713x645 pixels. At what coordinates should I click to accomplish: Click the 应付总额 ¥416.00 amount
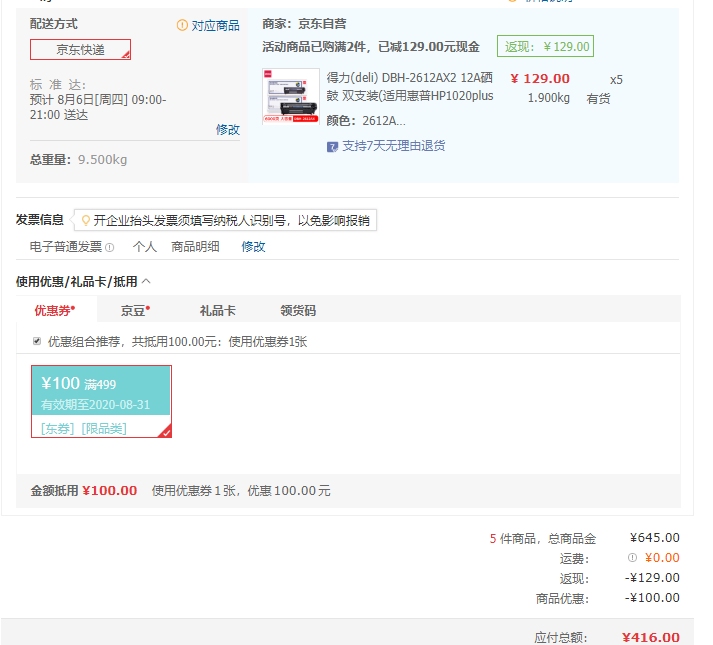point(651,637)
